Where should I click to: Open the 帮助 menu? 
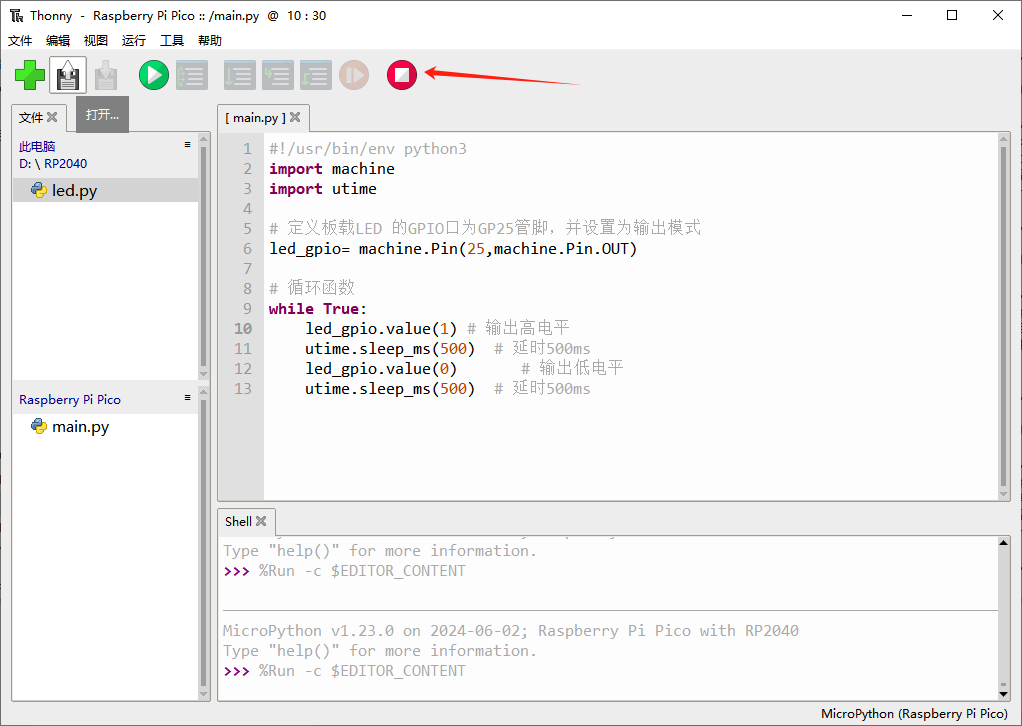click(x=210, y=40)
